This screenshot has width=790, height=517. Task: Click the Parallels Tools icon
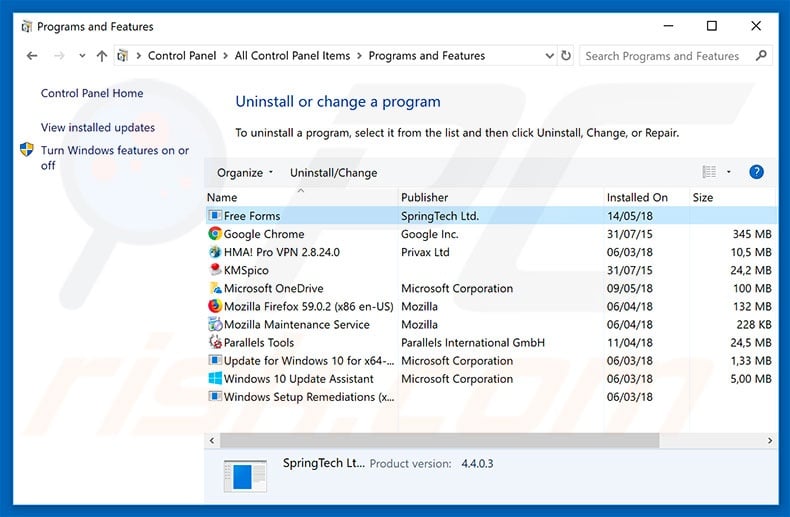[215, 342]
